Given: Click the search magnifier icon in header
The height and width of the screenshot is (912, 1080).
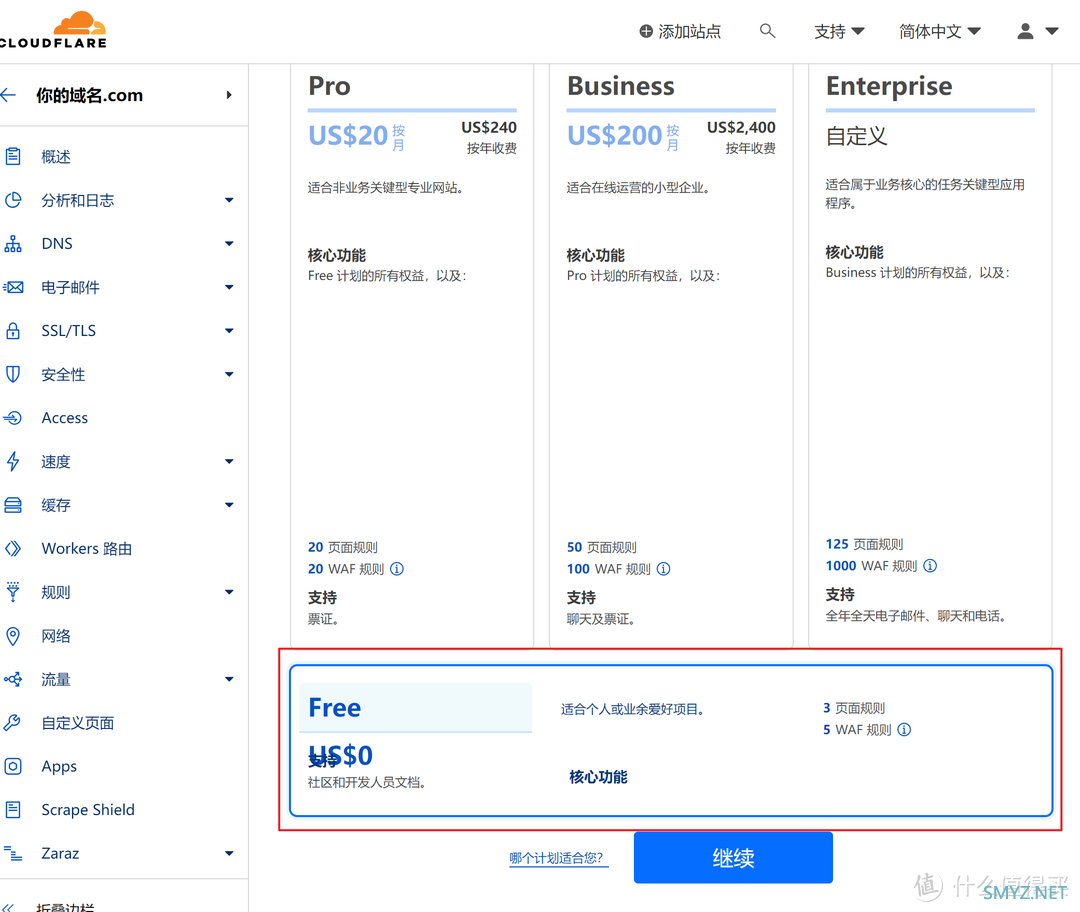Looking at the screenshot, I should (767, 31).
